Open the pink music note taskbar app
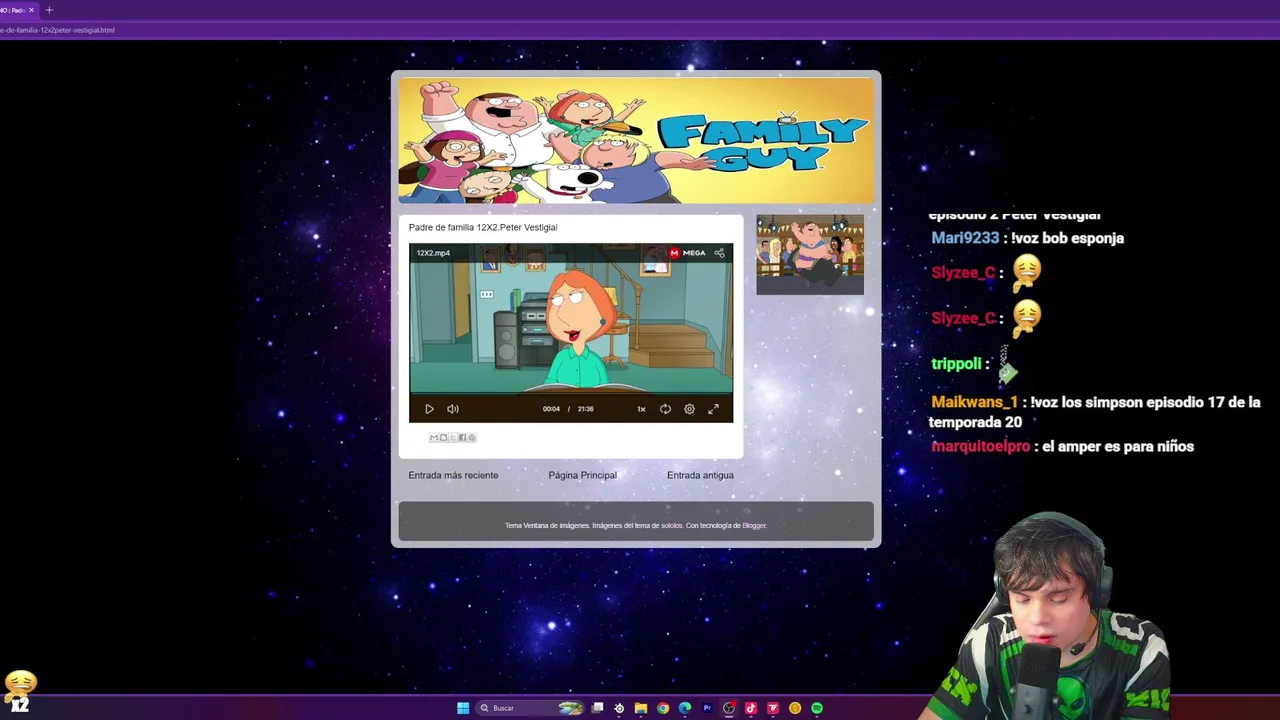The image size is (1280, 720). pyautogui.click(x=751, y=708)
